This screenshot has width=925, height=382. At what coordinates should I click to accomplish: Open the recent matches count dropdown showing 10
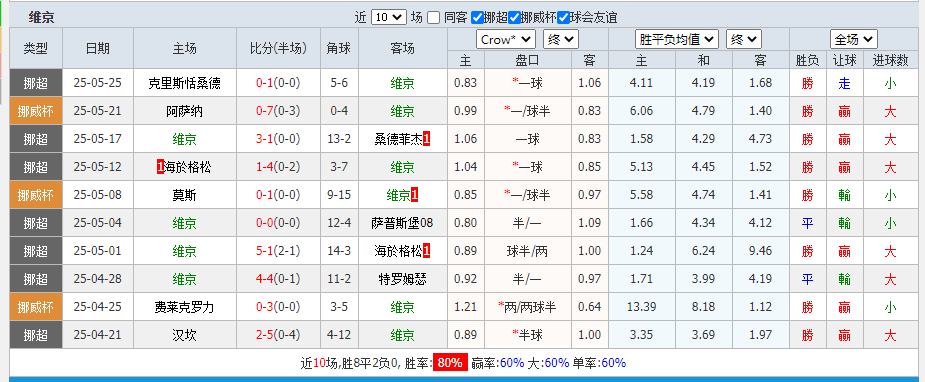click(x=389, y=18)
